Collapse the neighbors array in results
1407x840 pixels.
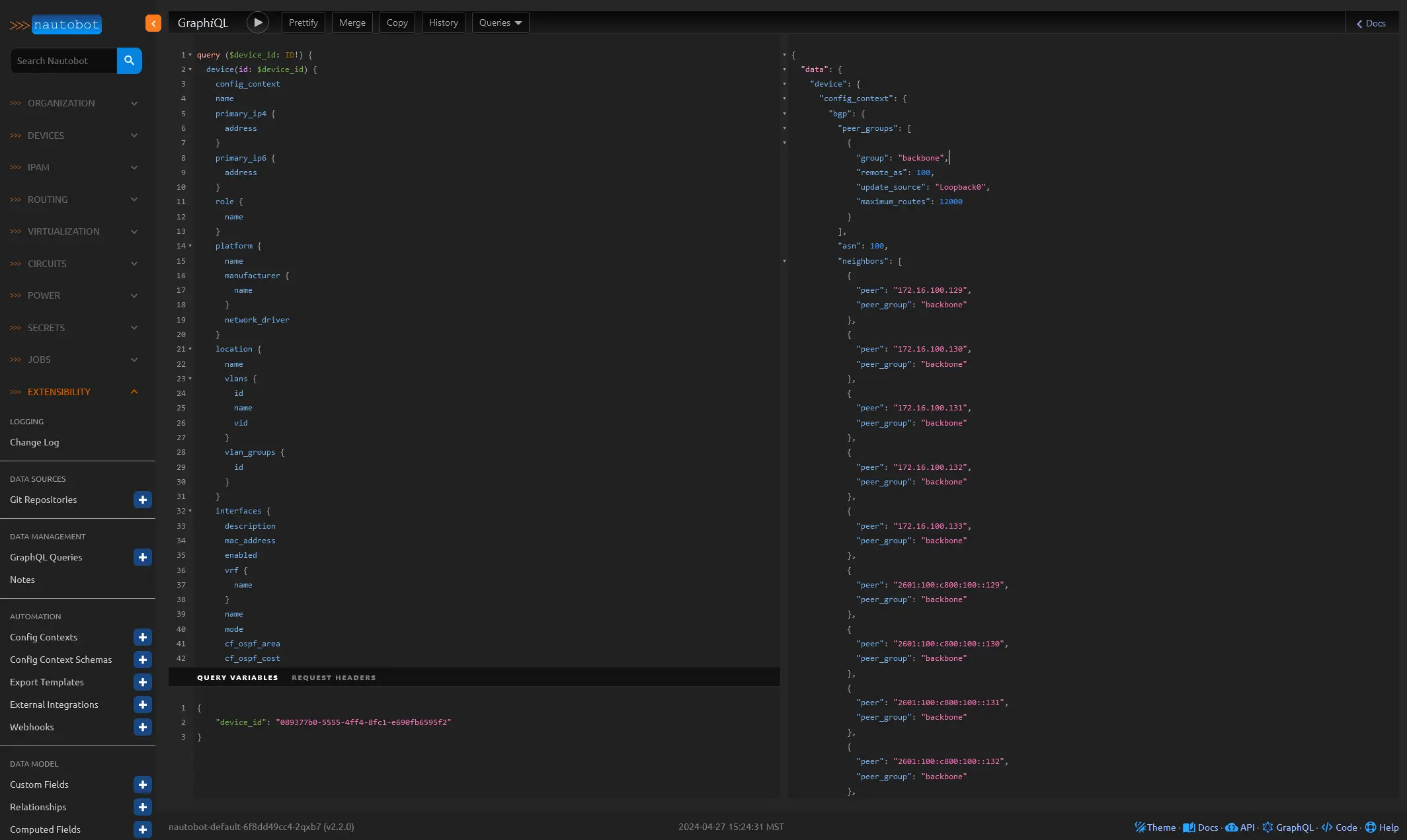pos(785,261)
